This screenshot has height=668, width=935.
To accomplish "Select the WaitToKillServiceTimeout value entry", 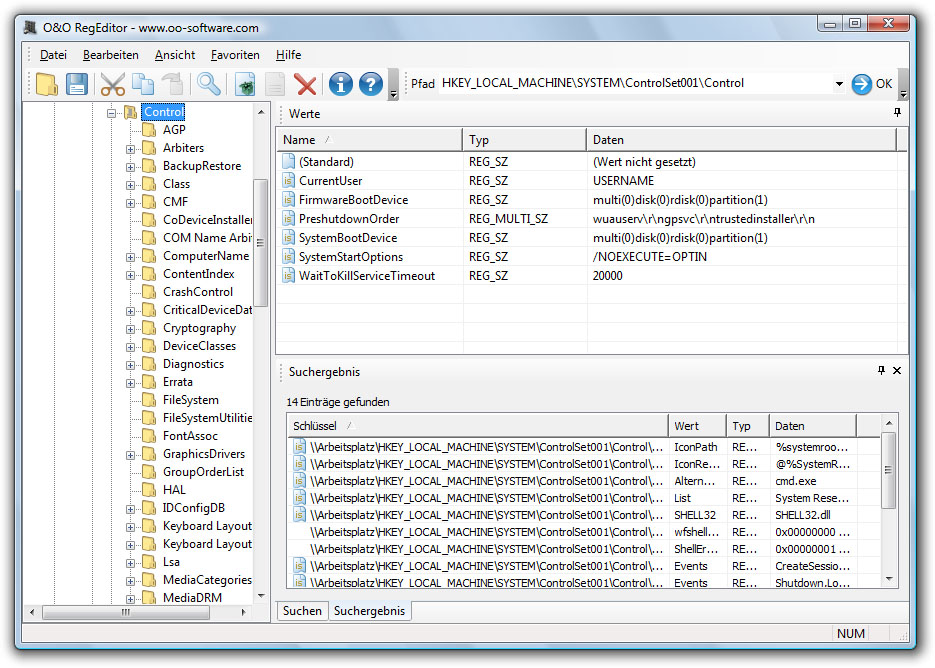I will (x=366, y=276).
